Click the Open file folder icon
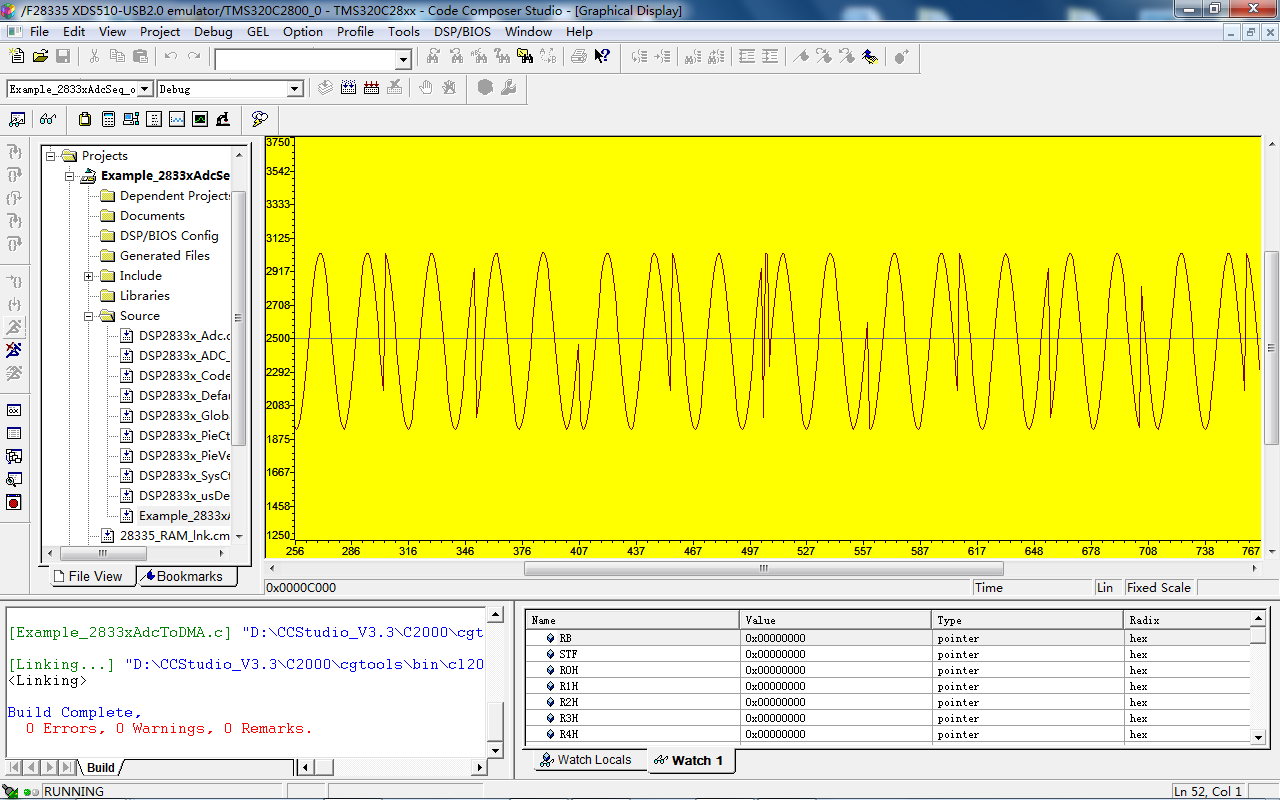1280x800 pixels. 40,57
